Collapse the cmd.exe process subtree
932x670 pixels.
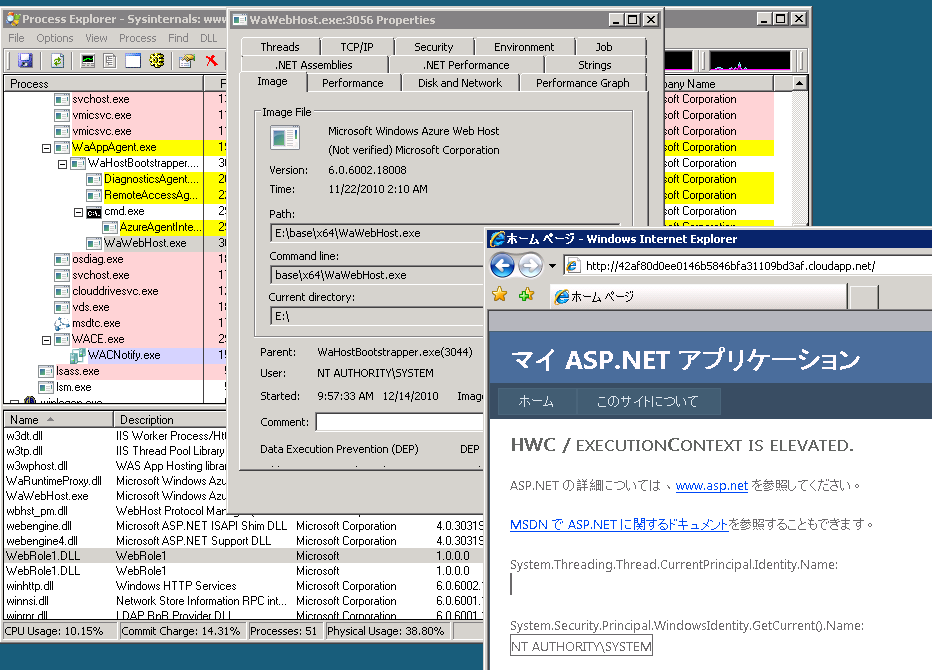tap(79, 212)
